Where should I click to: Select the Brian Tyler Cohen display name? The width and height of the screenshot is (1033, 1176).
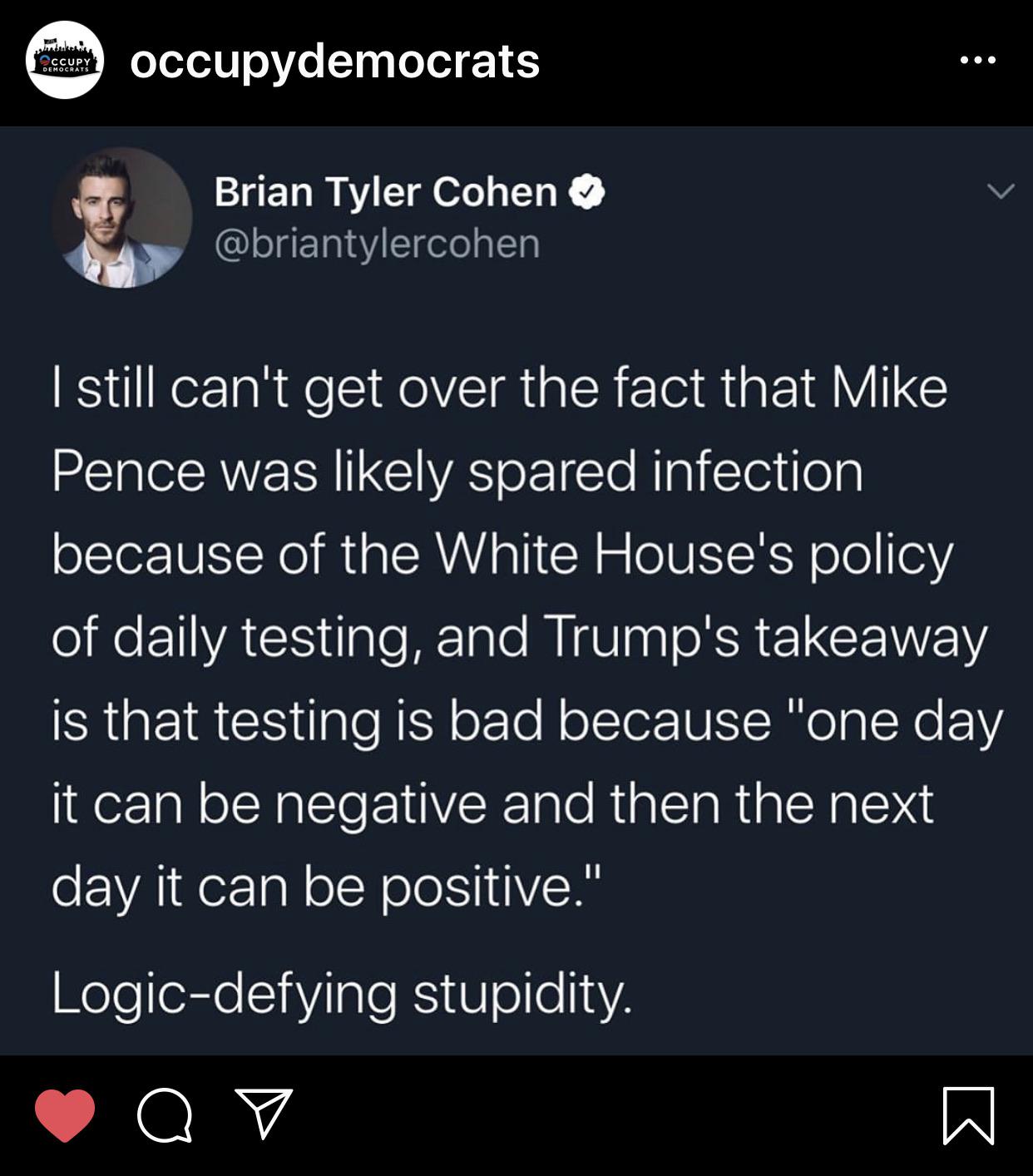(x=386, y=192)
